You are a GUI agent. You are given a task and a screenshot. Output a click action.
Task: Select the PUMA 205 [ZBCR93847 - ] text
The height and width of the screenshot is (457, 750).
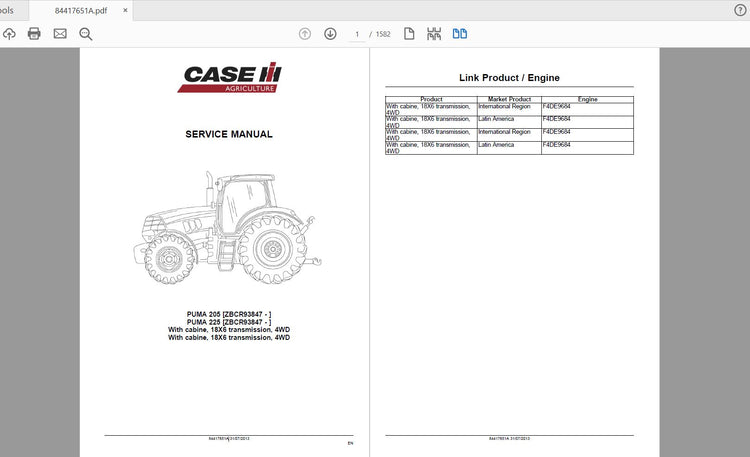pos(229,314)
